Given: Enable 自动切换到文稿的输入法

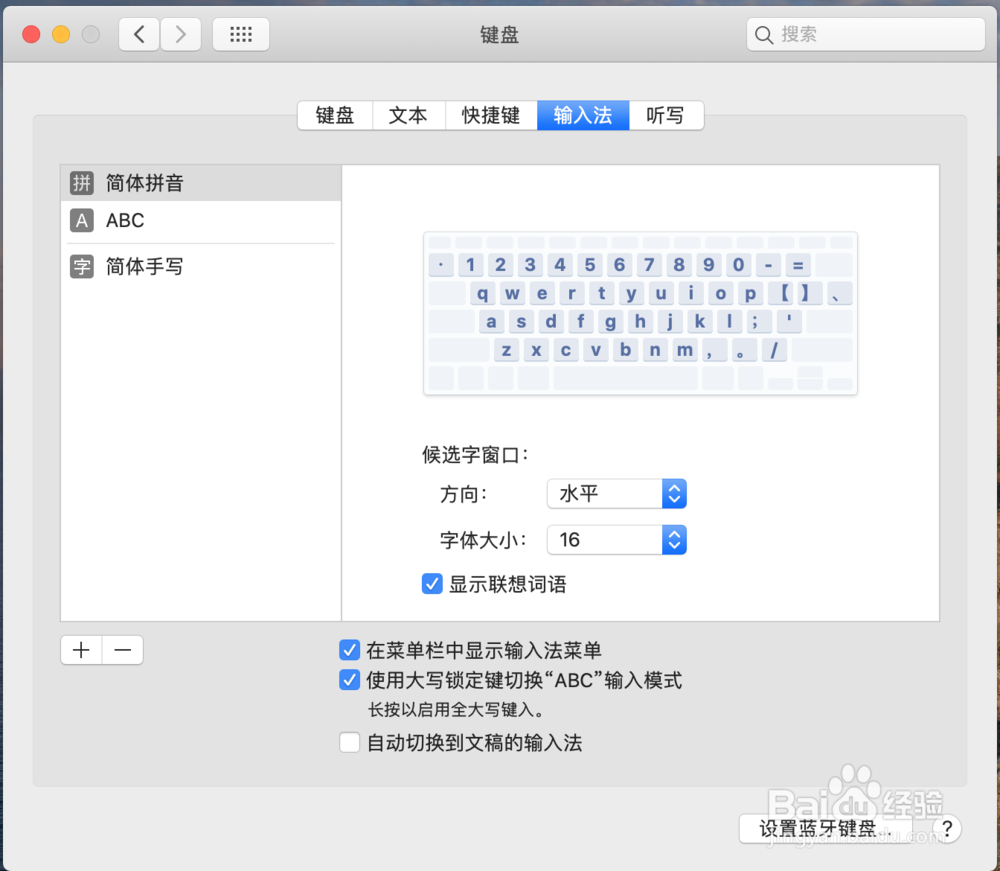Looking at the screenshot, I should click(349, 742).
